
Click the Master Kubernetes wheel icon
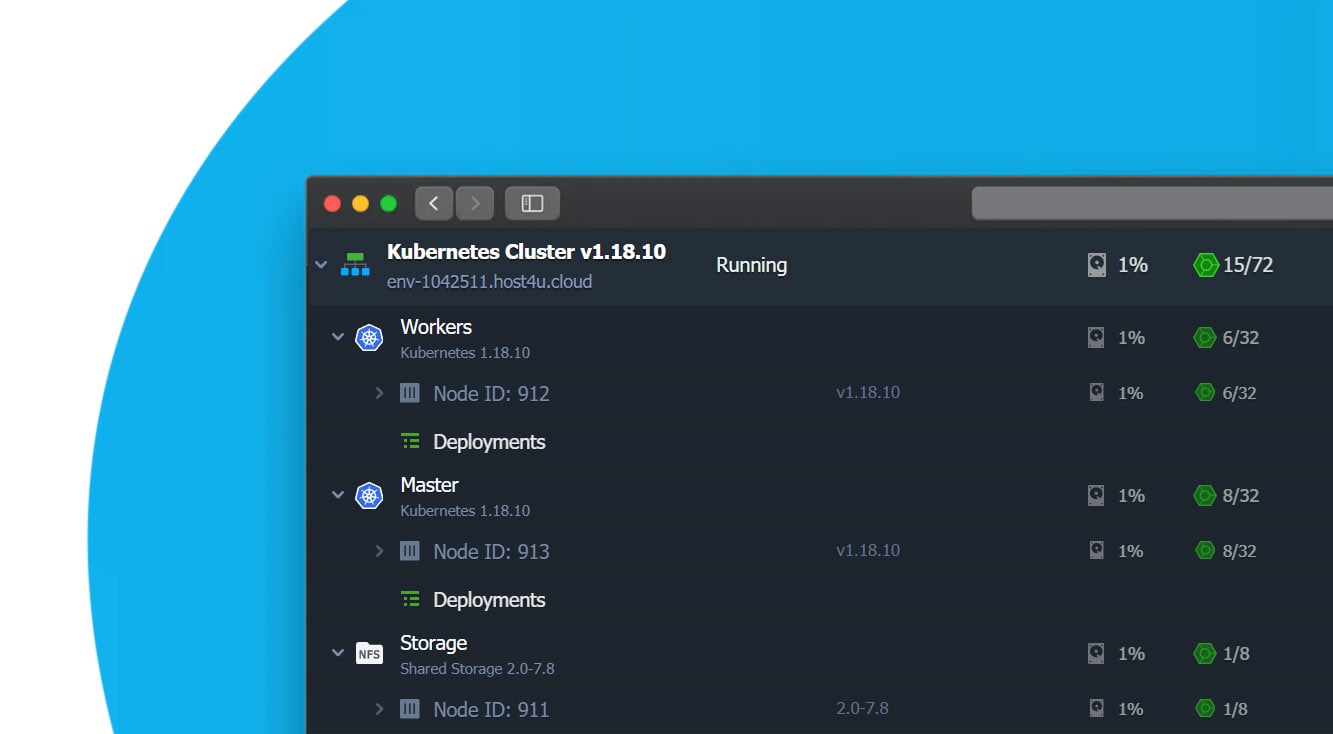point(369,496)
